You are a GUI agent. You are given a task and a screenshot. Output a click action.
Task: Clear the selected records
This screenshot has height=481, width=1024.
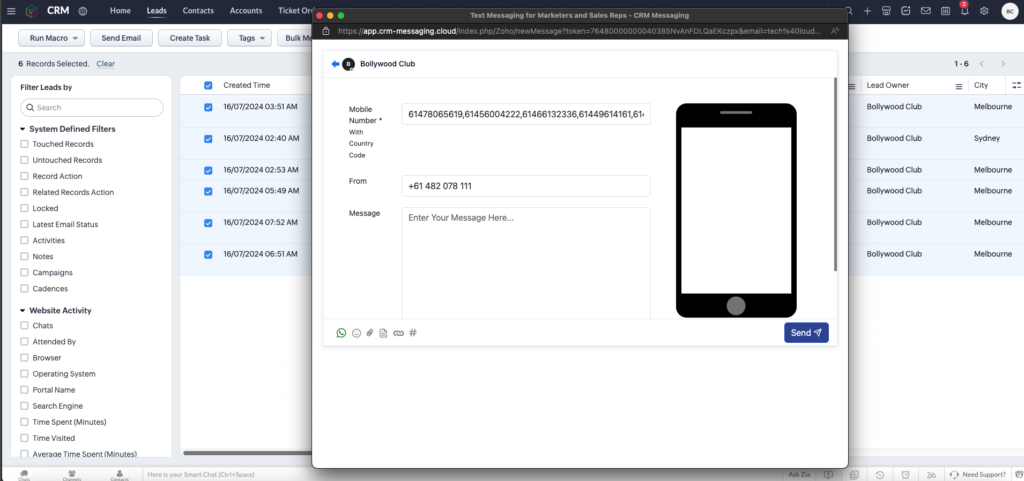[x=106, y=64]
